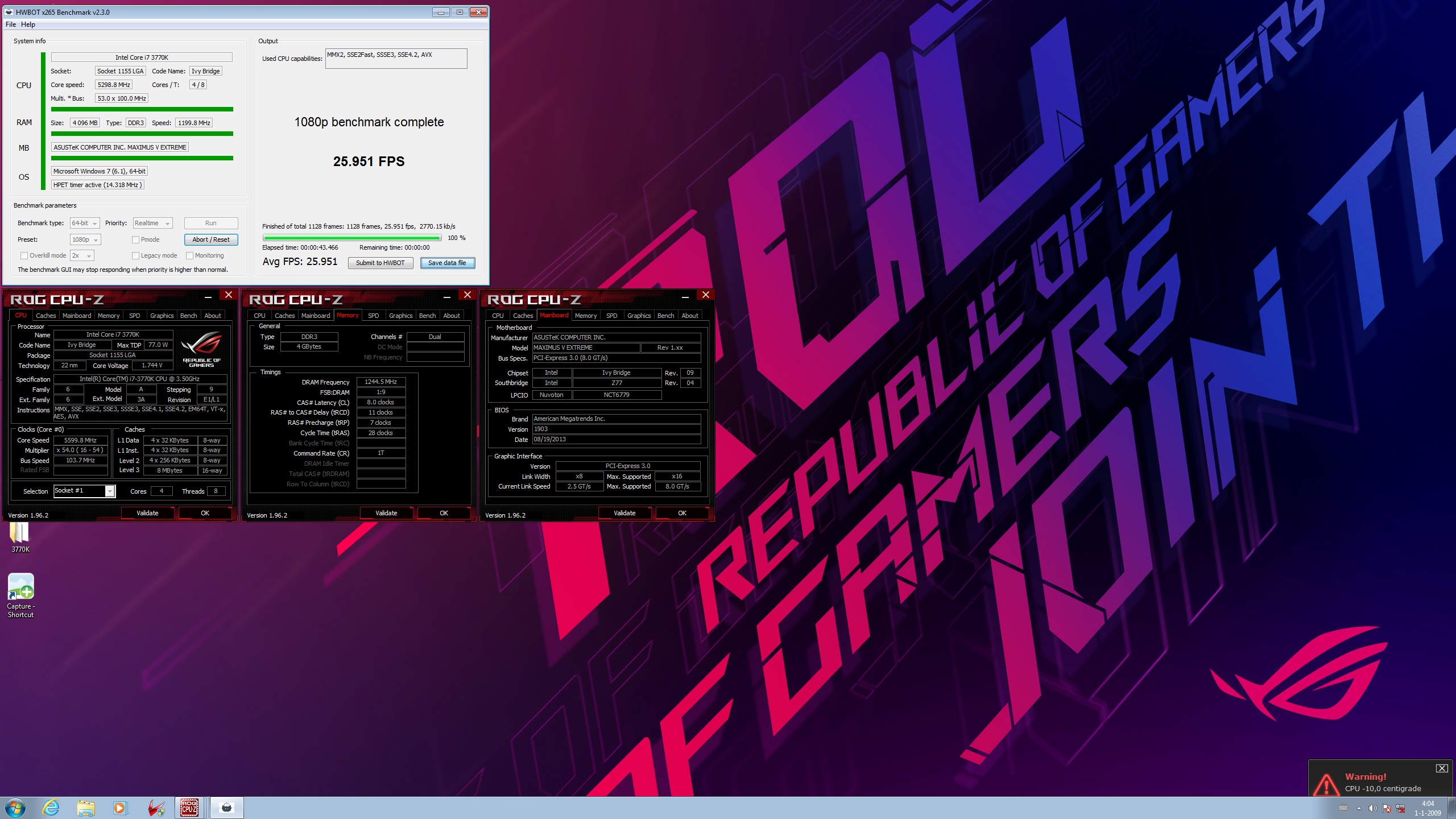Click the taskbar clock showing 4:04
The width and height of the screenshot is (1456, 819).
(x=1428, y=808)
